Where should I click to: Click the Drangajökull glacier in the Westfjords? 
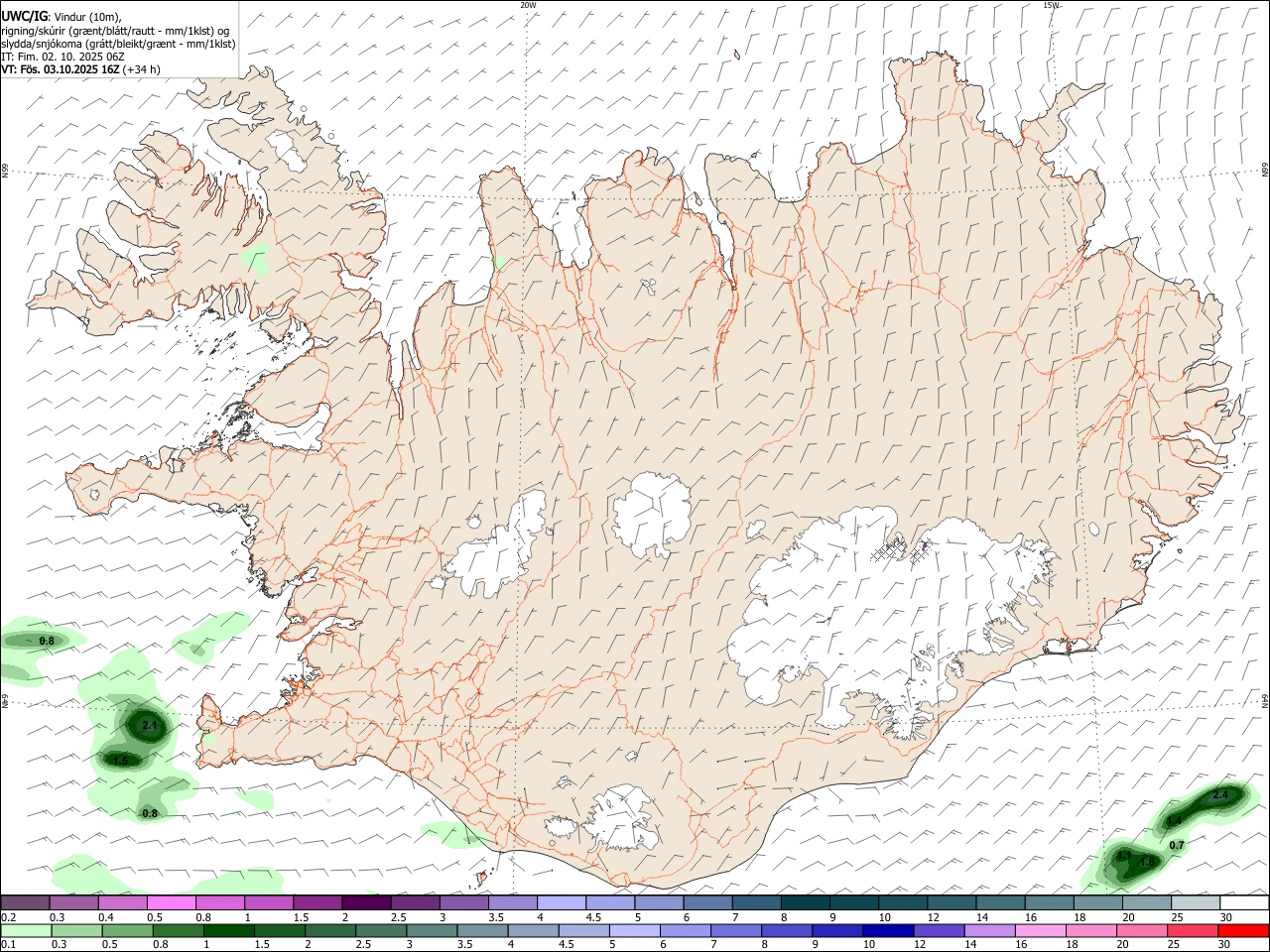(289, 149)
